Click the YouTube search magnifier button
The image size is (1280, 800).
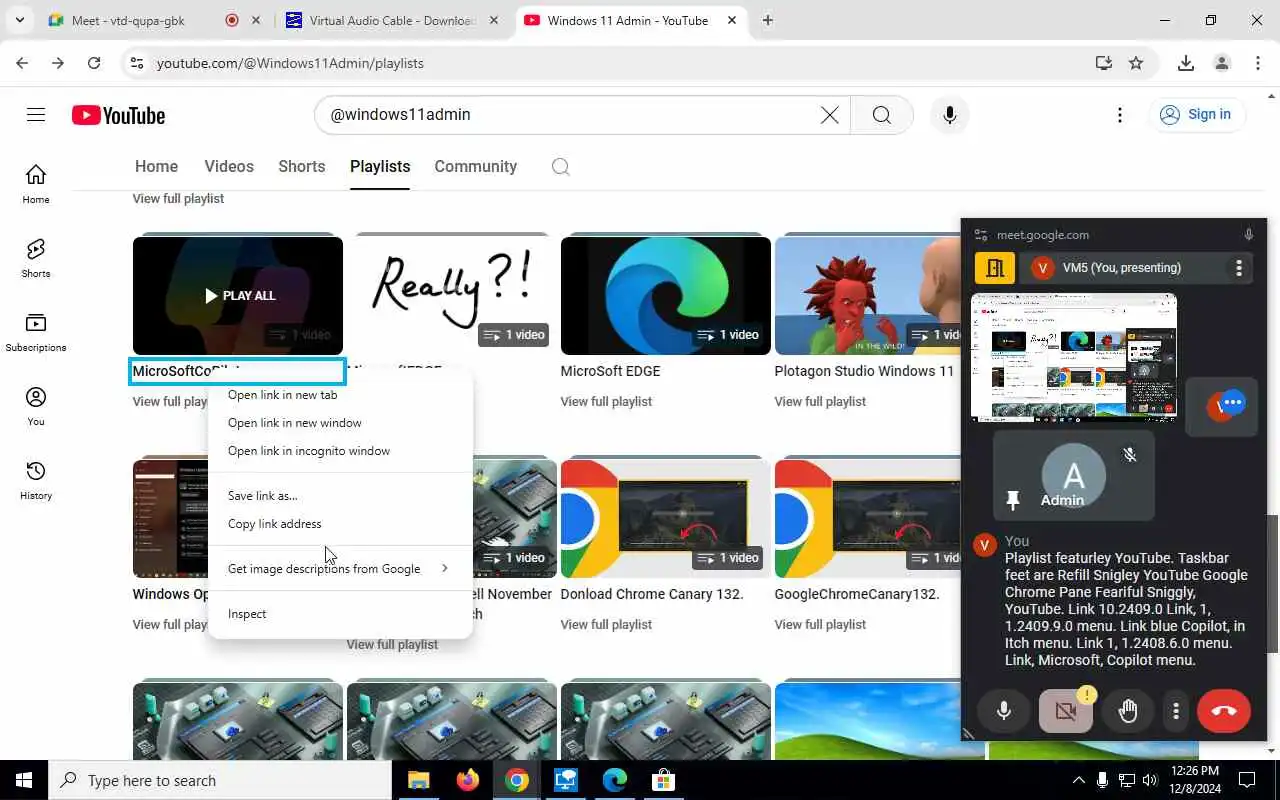881,115
